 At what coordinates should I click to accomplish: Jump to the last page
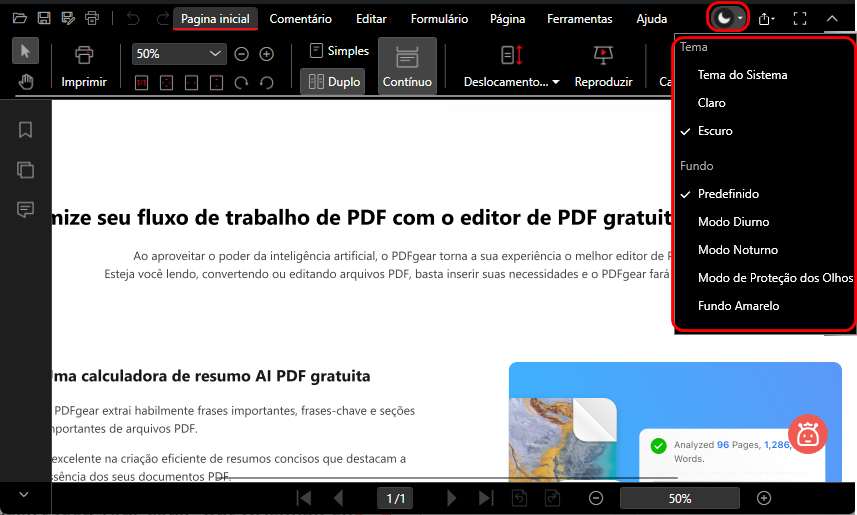(x=485, y=498)
